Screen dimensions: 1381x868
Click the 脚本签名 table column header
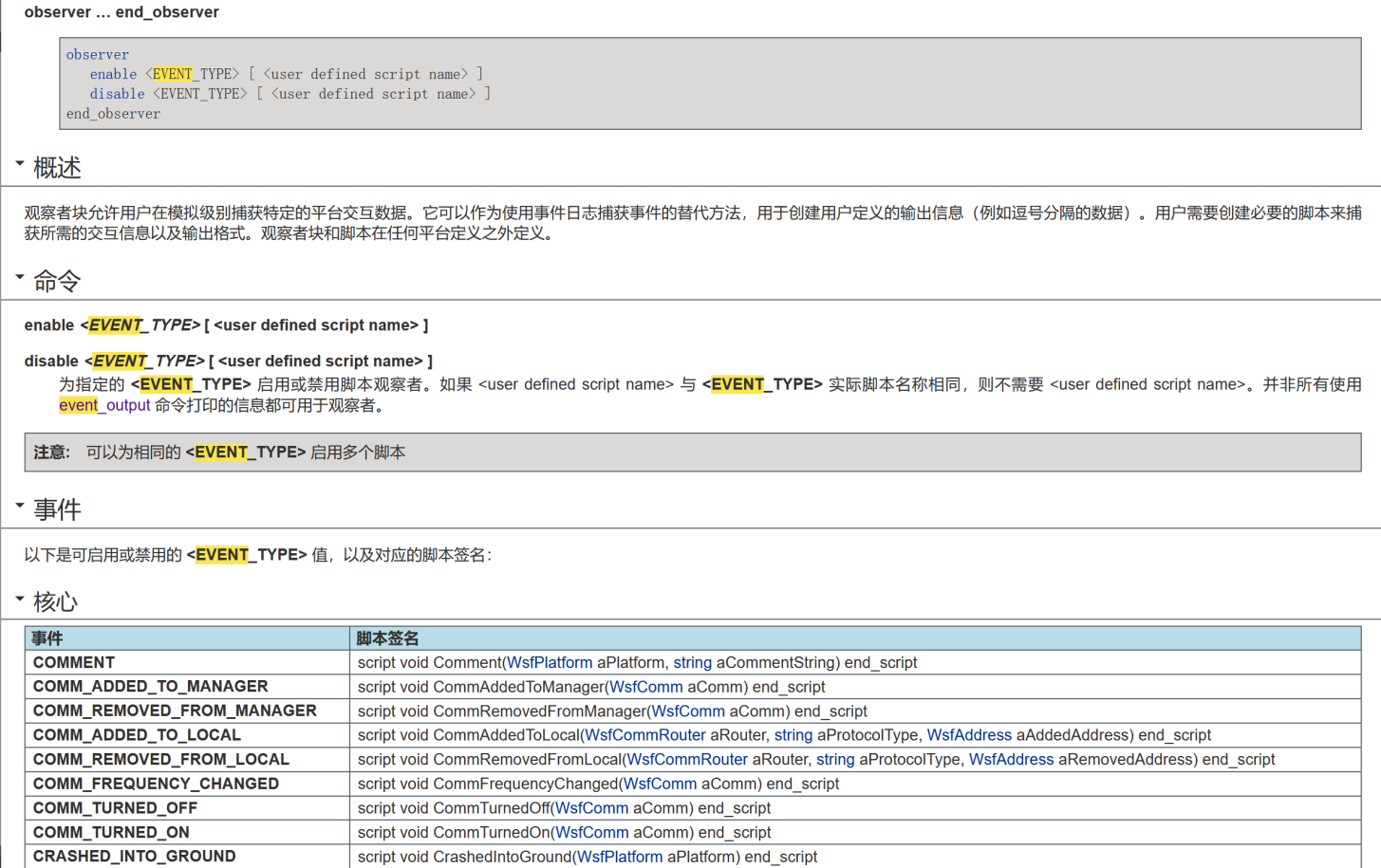tap(387, 638)
